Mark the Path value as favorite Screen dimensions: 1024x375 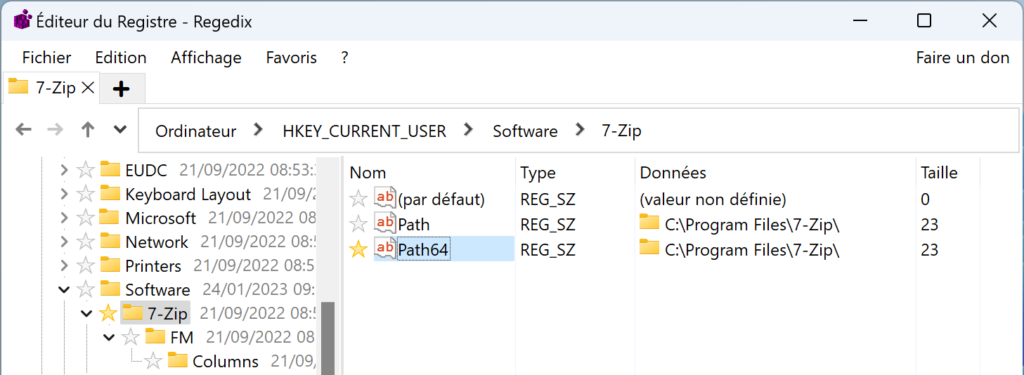click(359, 224)
